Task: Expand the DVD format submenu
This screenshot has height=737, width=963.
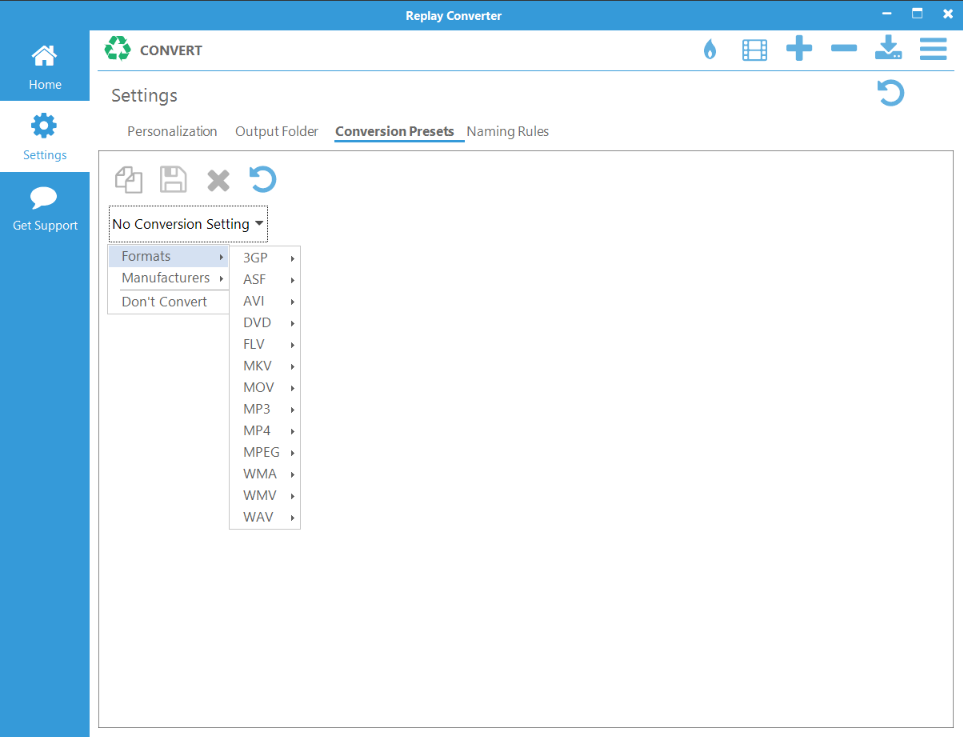Action: click(265, 322)
